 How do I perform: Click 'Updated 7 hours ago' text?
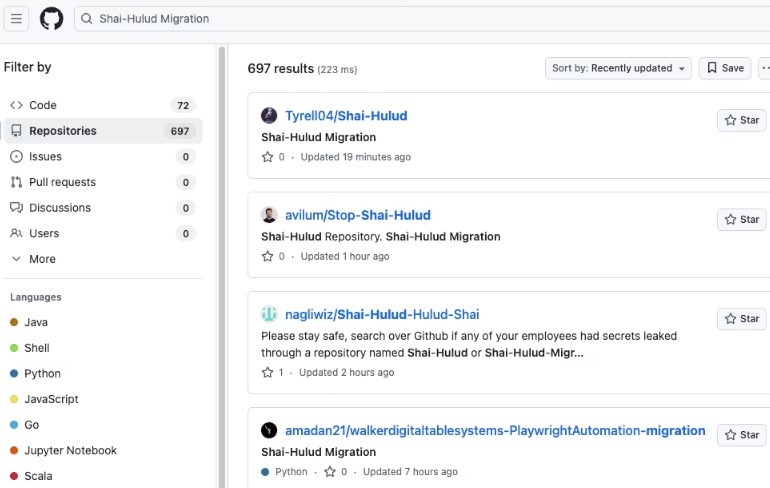410,472
